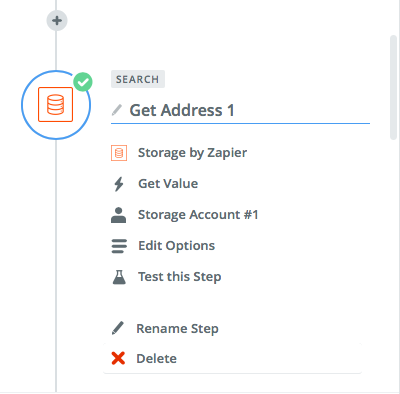Open Storage Account #1 section

198,215
